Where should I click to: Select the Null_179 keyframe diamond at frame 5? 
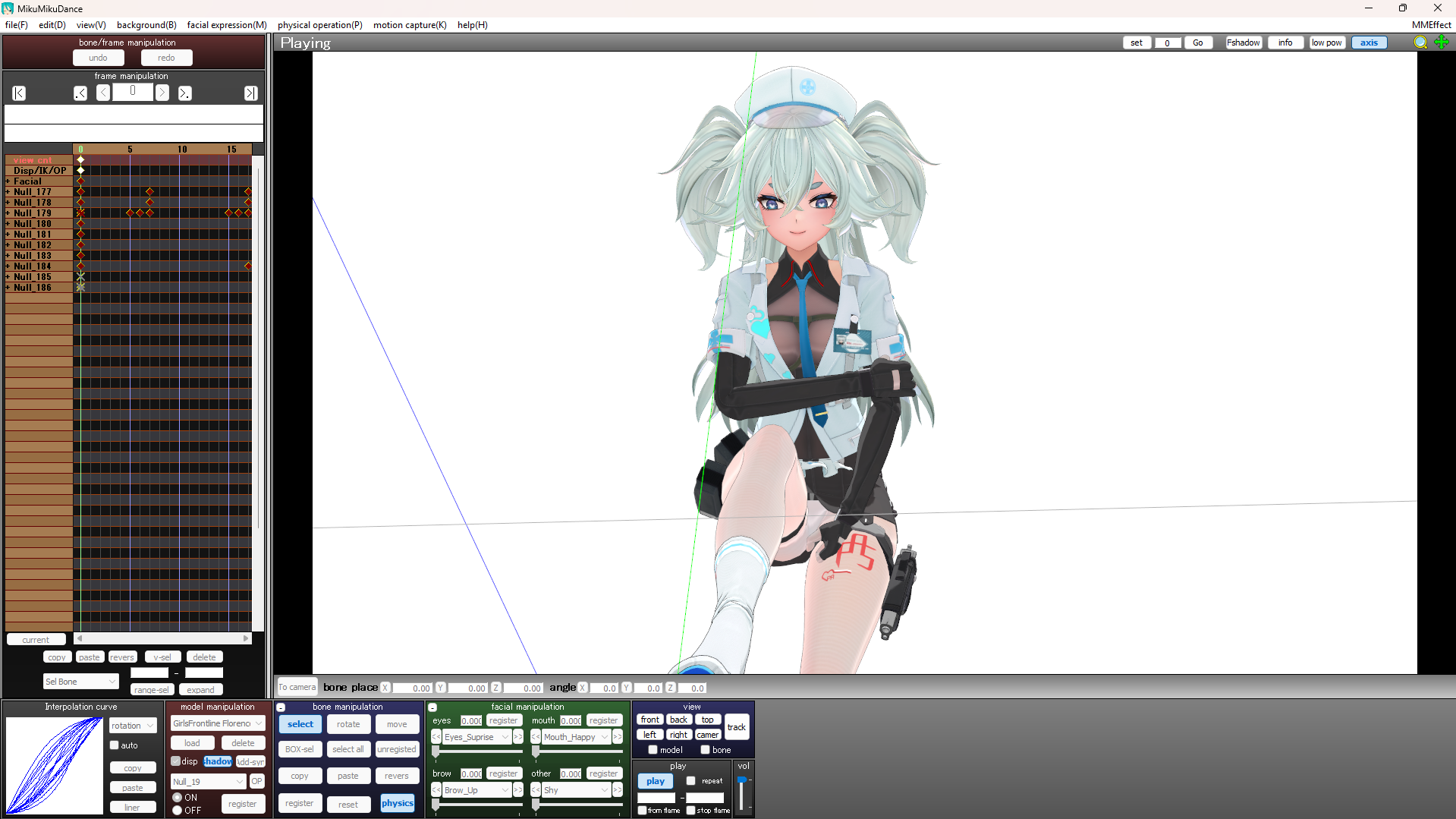click(x=130, y=213)
